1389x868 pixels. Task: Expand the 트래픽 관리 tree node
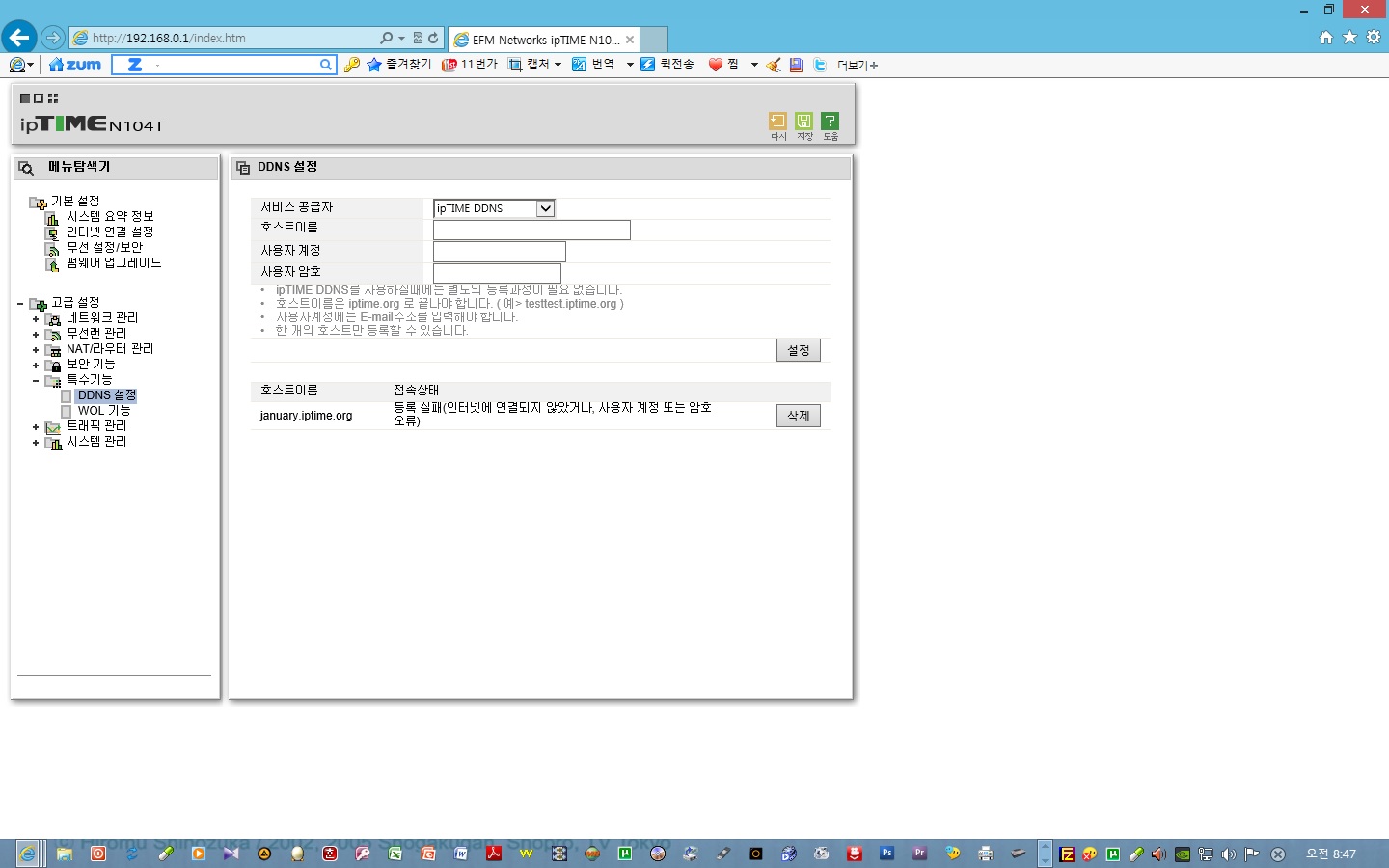coord(36,427)
